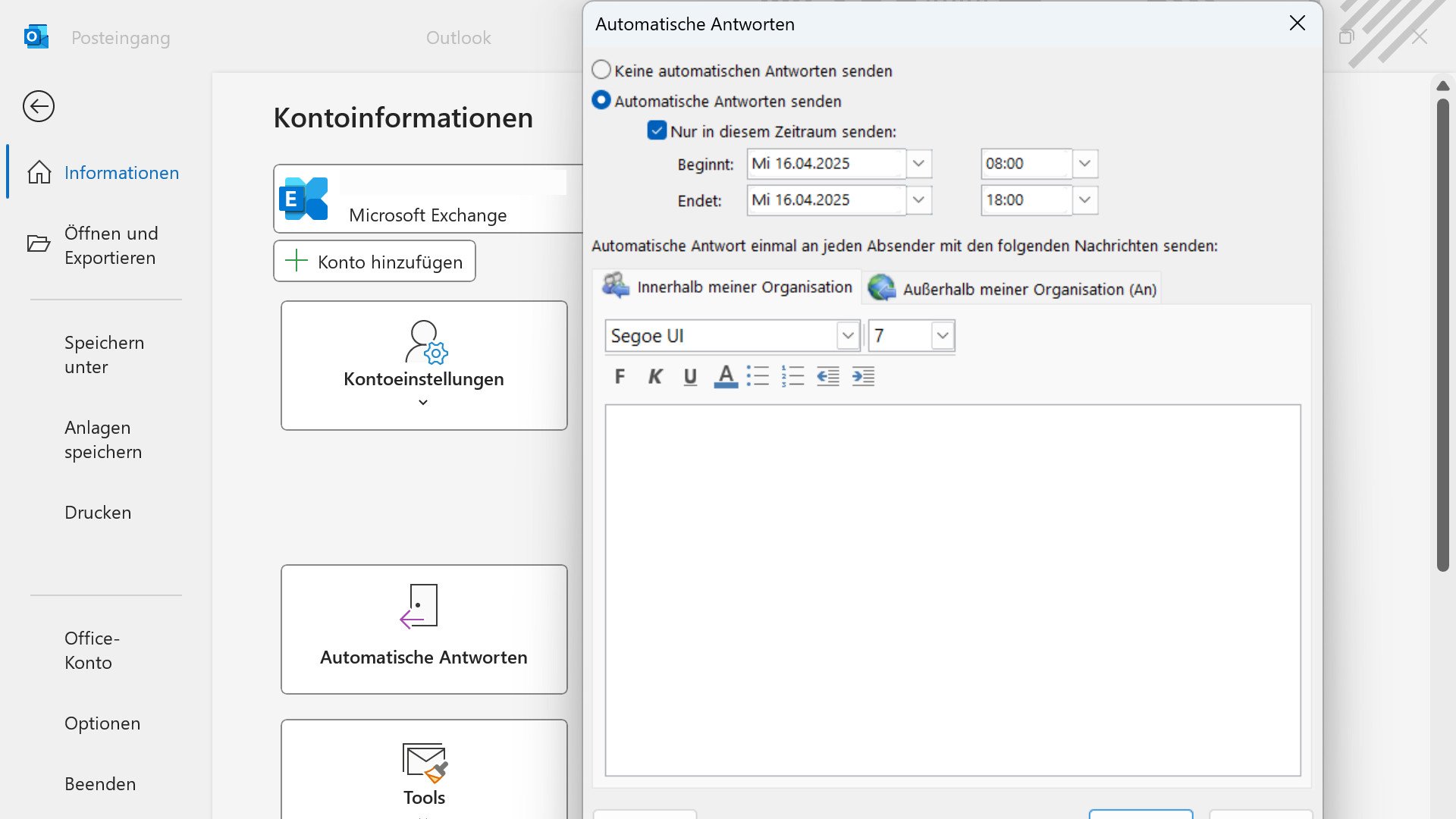Open the Beginnt time dropdown at 08:00
Viewport: 1456px width, 819px height.
[x=1084, y=164]
